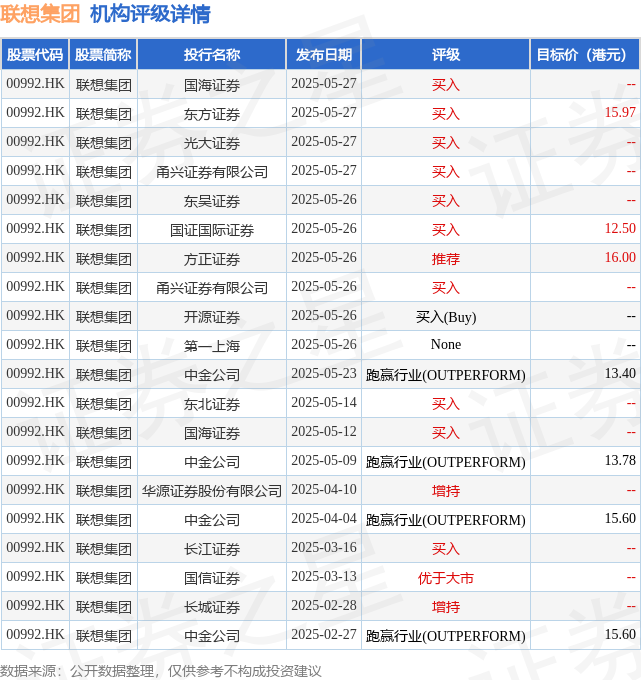Click the 股票简称 column header

[x=103, y=55]
